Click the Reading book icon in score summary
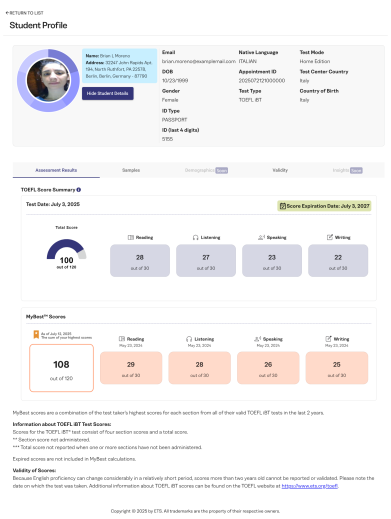This screenshot has height=519, width=391. click(131, 237)
